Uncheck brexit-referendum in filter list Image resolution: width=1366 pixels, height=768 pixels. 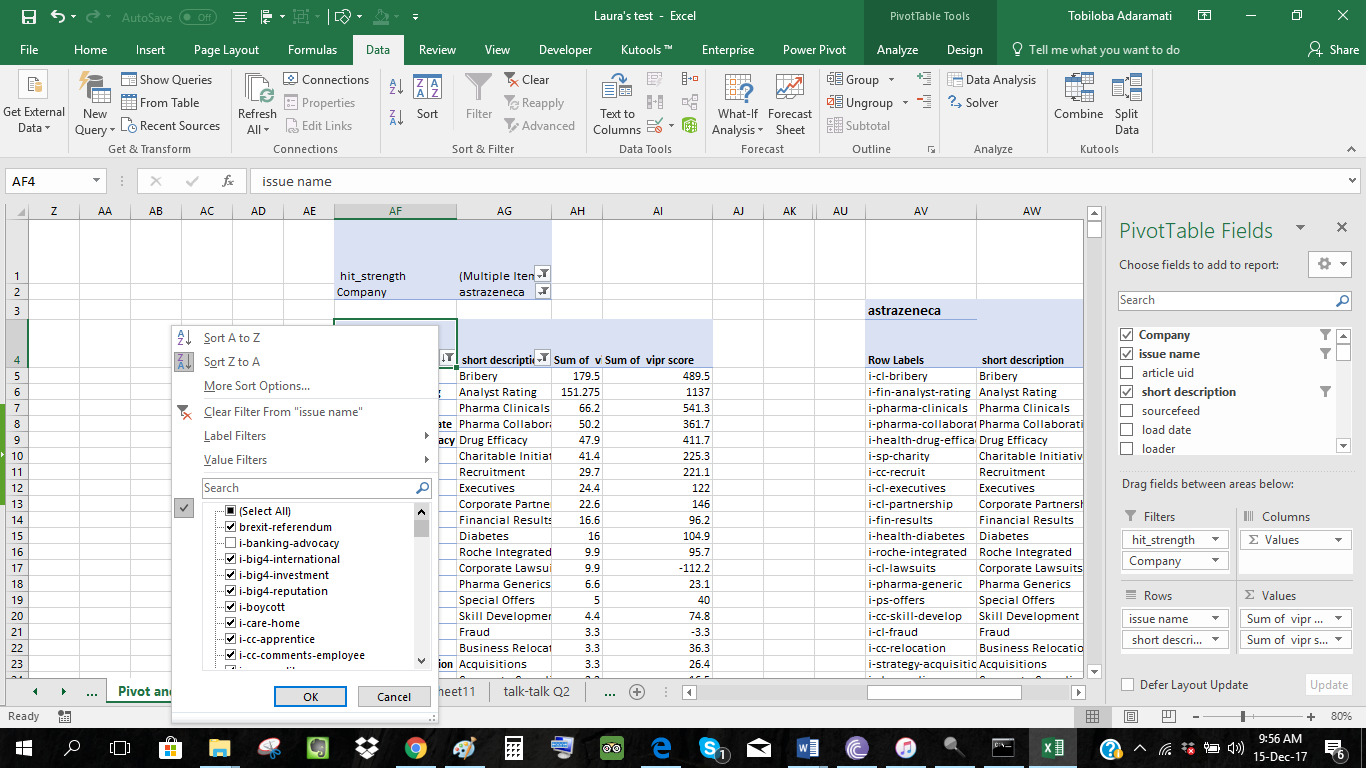point(231,527)
